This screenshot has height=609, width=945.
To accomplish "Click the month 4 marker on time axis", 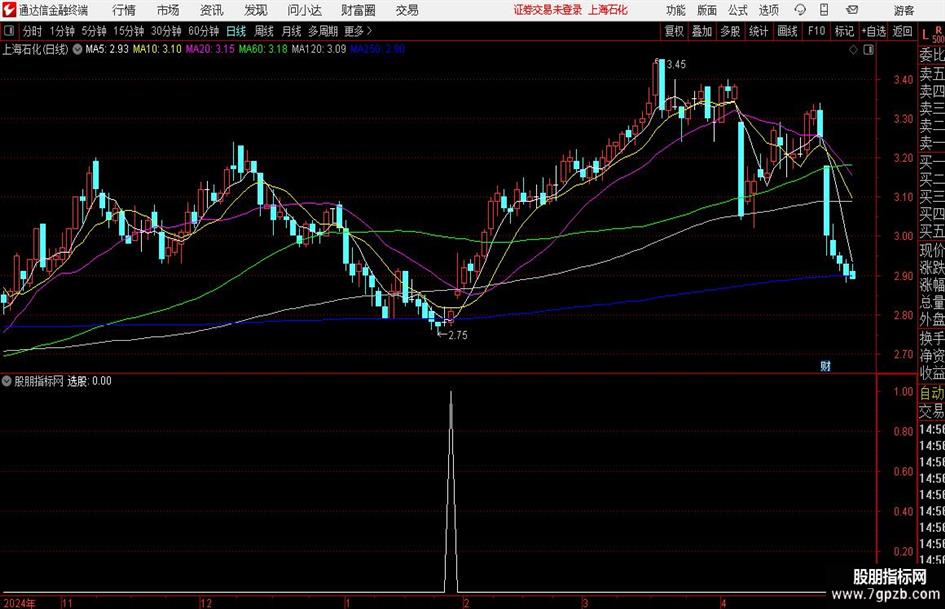I will (x=724, y=603).
